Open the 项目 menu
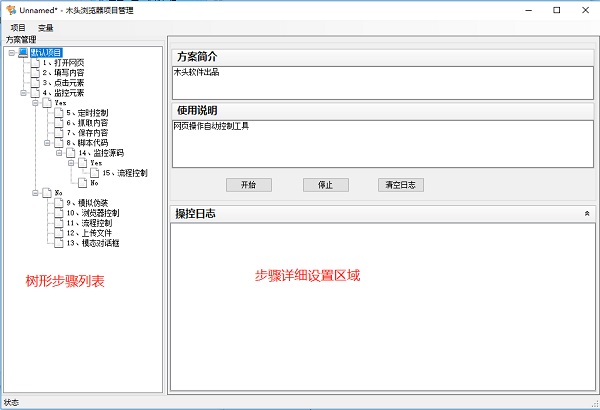The image size is (600, 410). (x=18, y=27)
